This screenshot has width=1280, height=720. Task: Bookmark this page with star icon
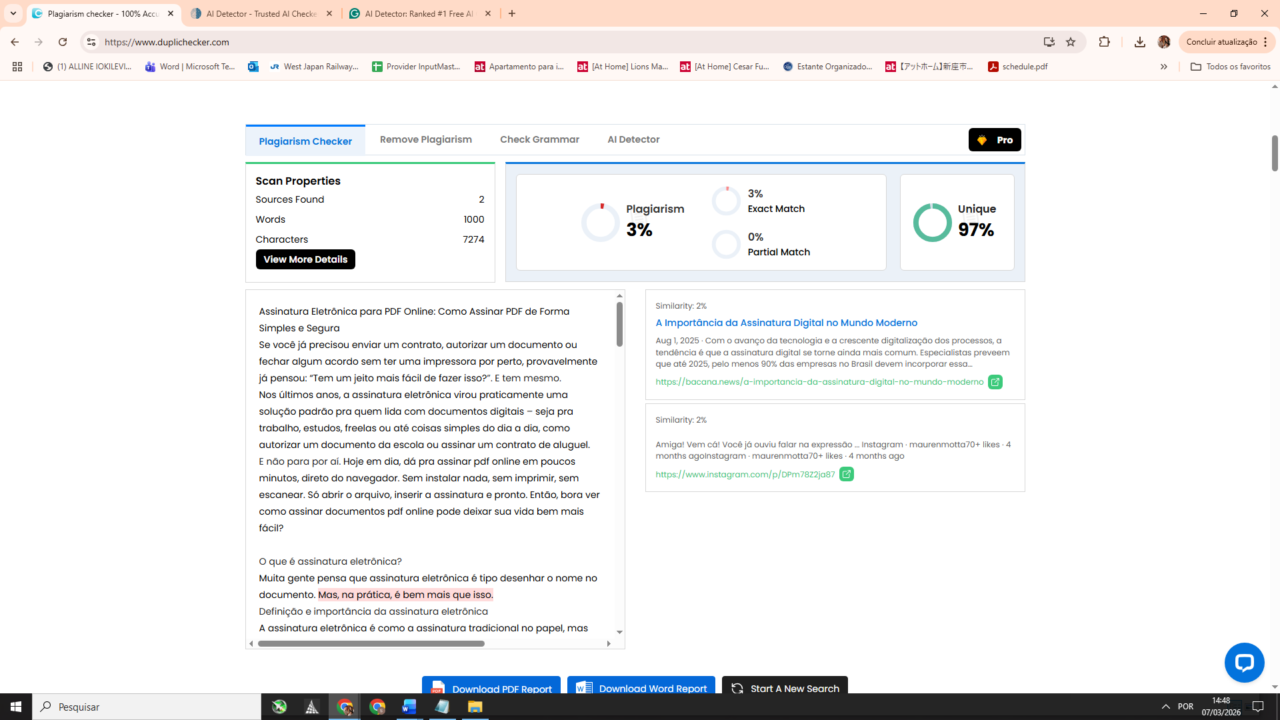(x=1071, y=42)
